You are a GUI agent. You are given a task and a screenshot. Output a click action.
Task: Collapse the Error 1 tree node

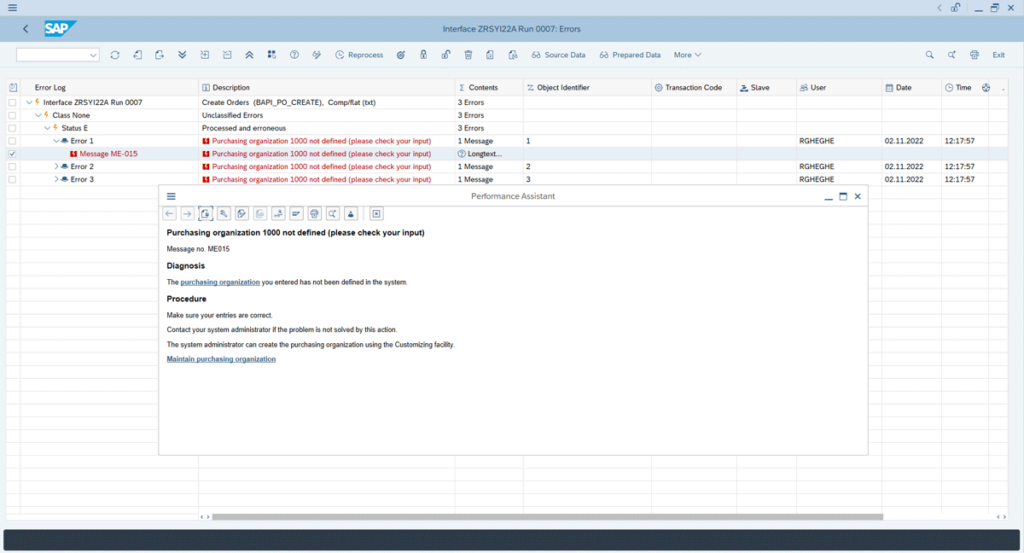(x=56, y=141)
